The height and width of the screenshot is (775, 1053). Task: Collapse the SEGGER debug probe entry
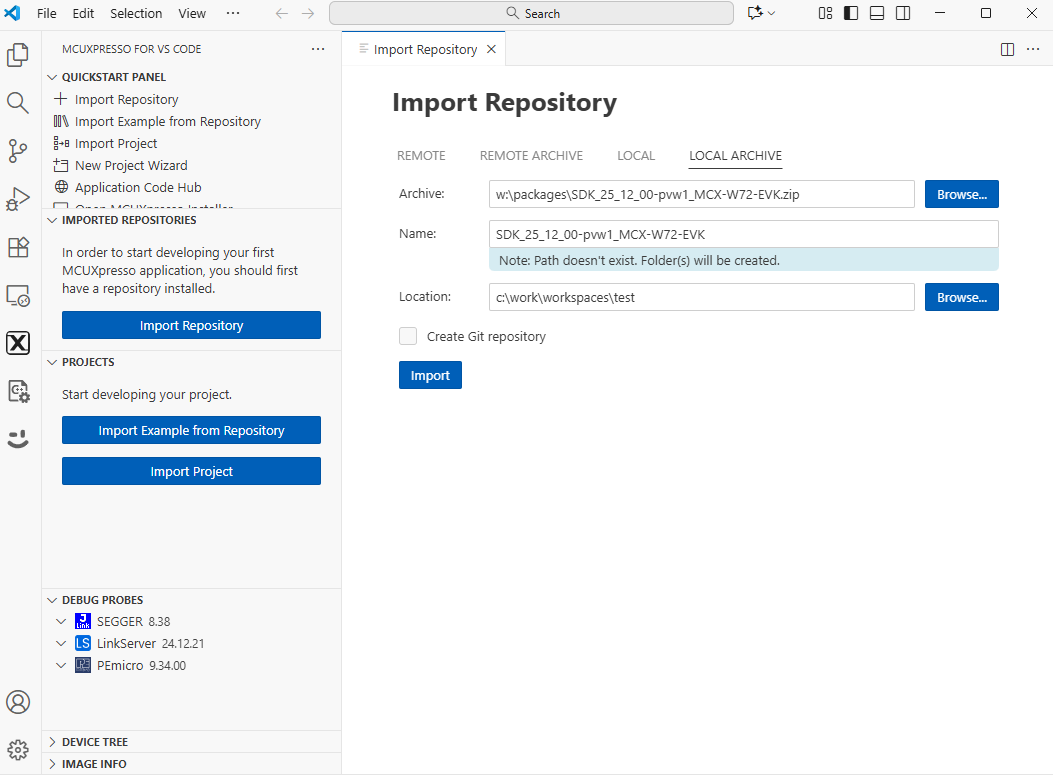61,621
